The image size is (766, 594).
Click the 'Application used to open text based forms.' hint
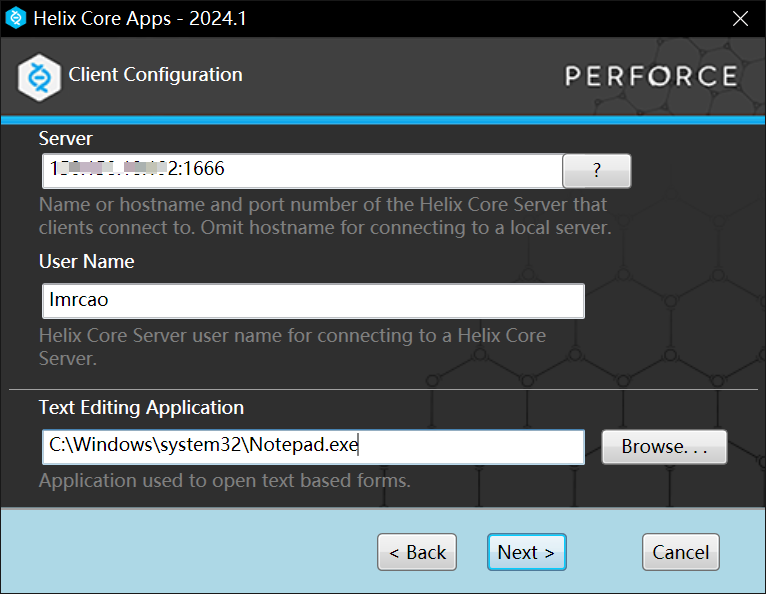(225, 481)
